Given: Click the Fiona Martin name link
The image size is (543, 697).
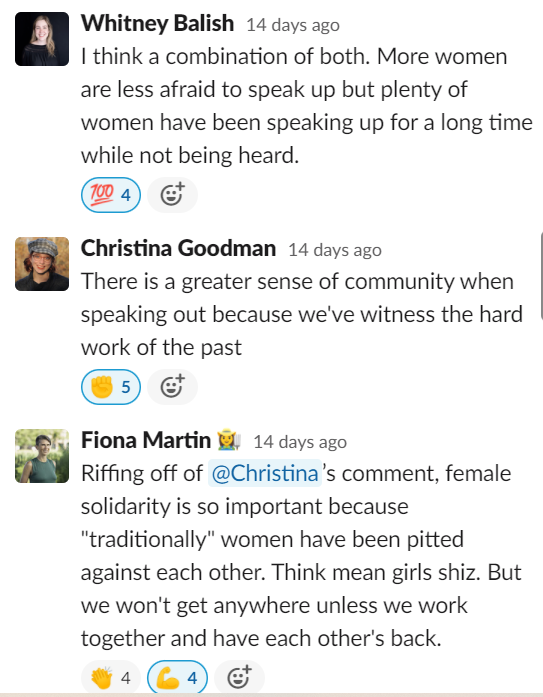Looking at the screenshot, I should 146,441.
